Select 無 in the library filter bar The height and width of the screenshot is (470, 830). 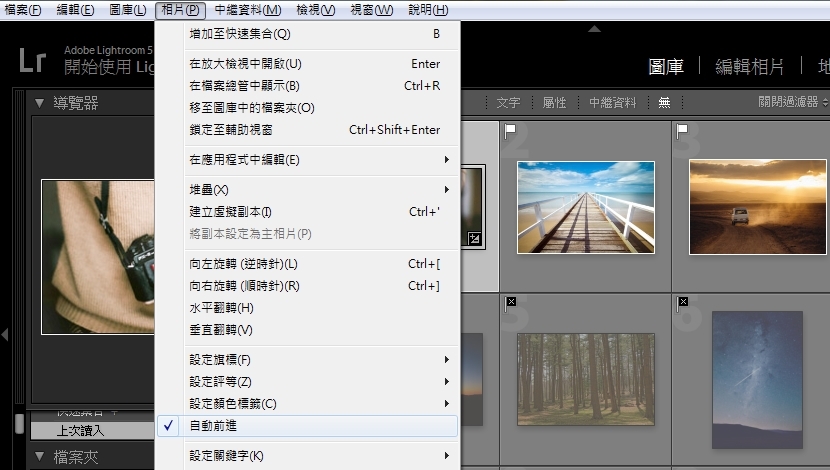(664, 103)
